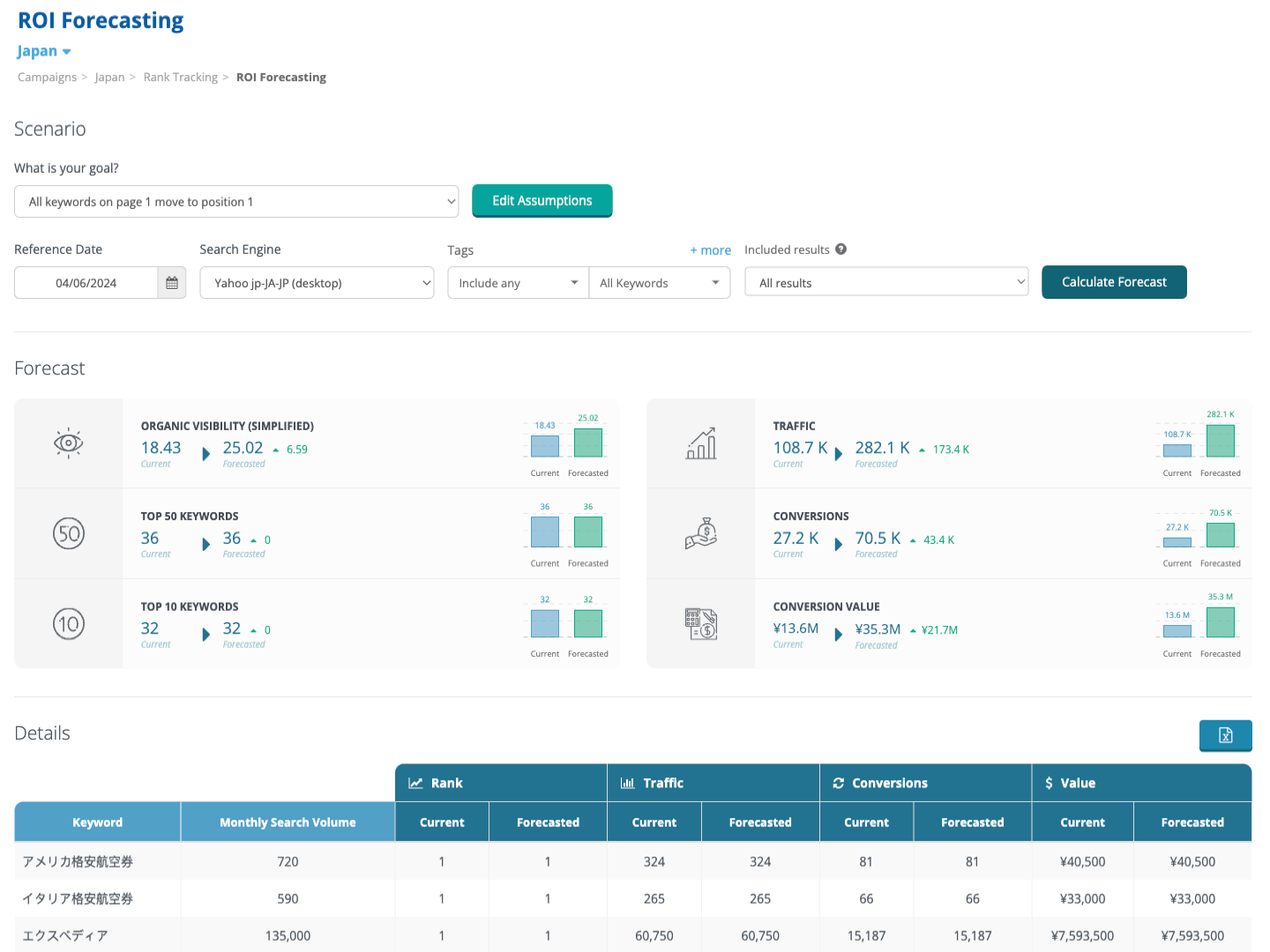1270x952 pixels.
Task: Click the Traffic bar chart header icon
Action: click(628, 783)
